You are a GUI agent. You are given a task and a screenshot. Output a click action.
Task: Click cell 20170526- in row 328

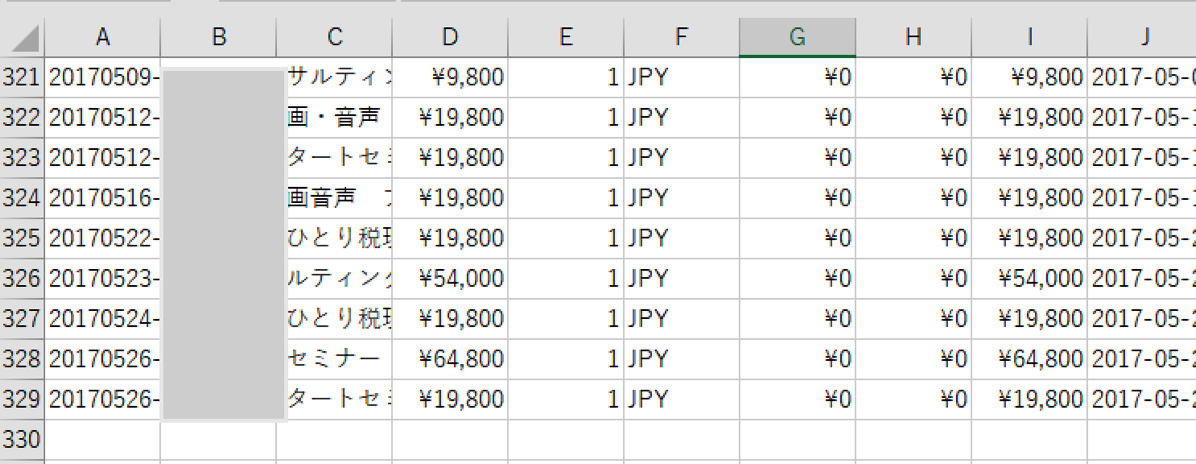click(x=103, y=359)
